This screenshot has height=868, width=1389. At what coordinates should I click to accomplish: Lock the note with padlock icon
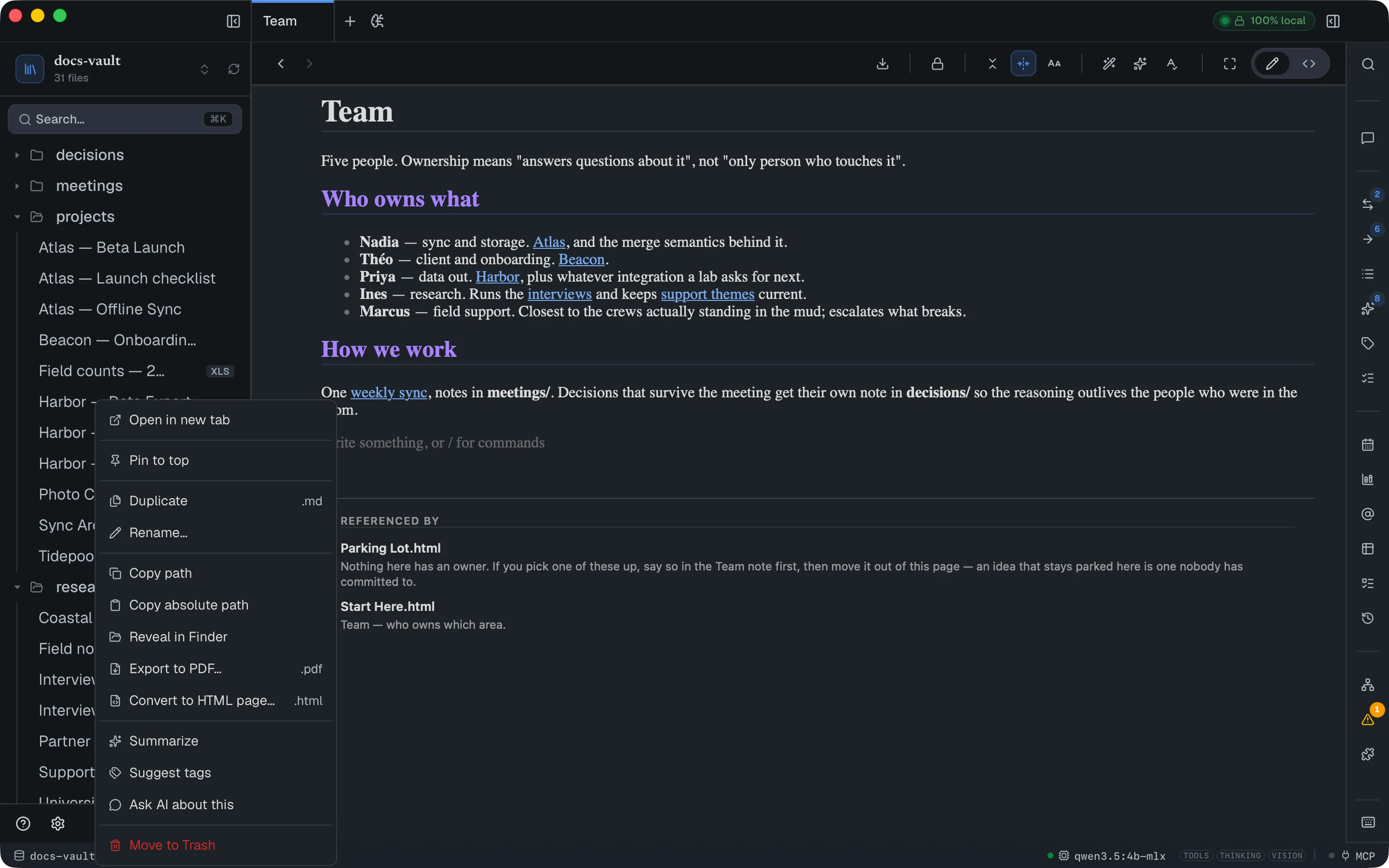(x=937, y=64)
